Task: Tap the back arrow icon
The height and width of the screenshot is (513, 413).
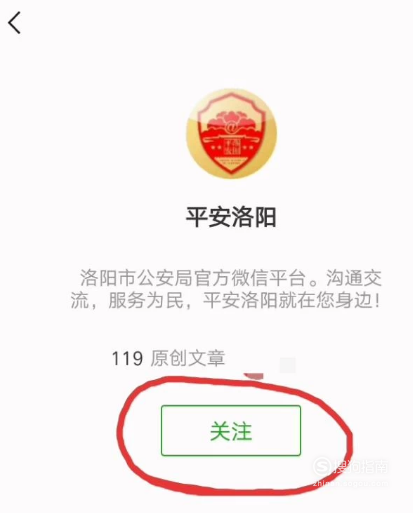Action: [x=14, y=23]
